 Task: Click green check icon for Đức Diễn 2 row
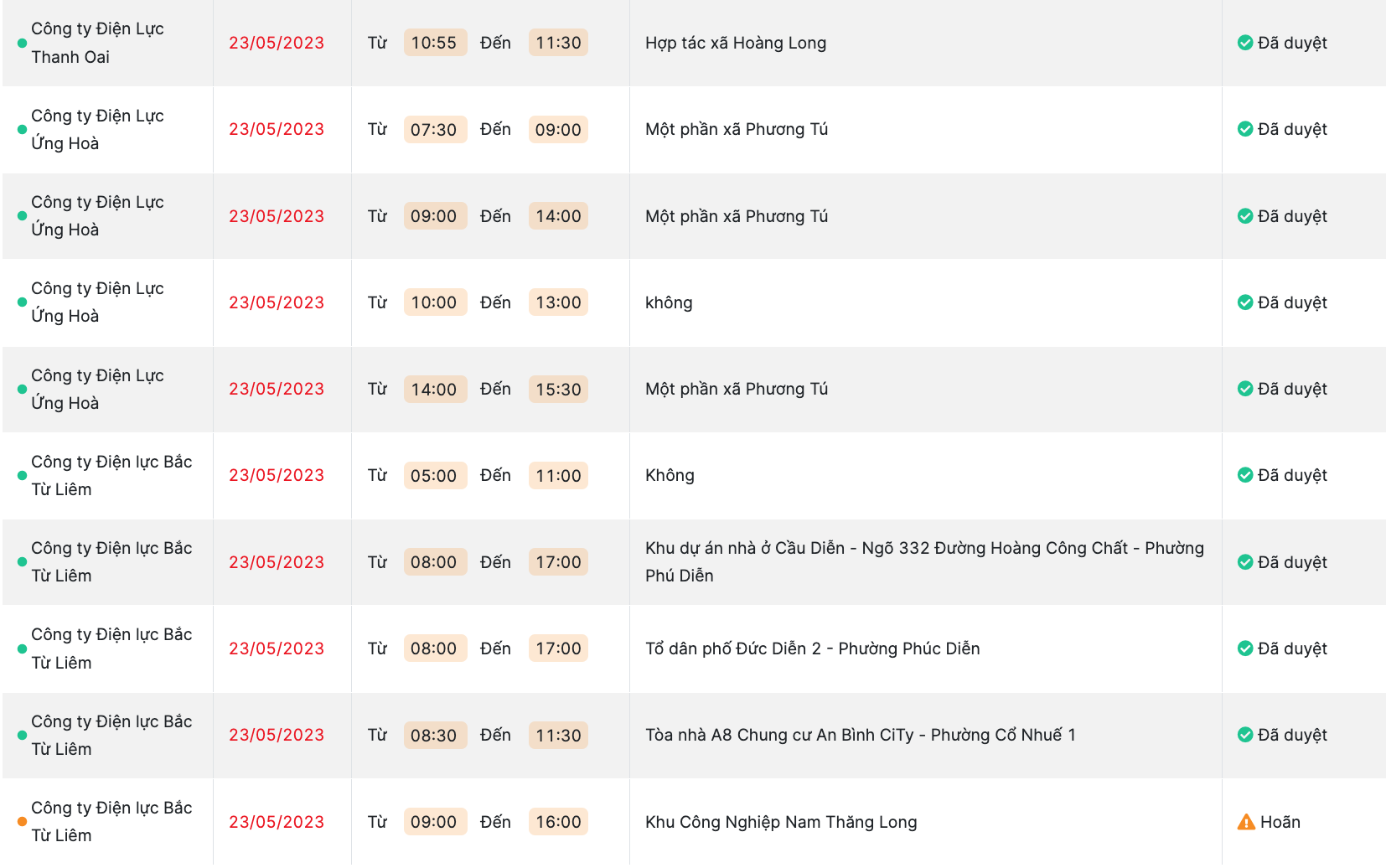click(x=1245, y=648)
